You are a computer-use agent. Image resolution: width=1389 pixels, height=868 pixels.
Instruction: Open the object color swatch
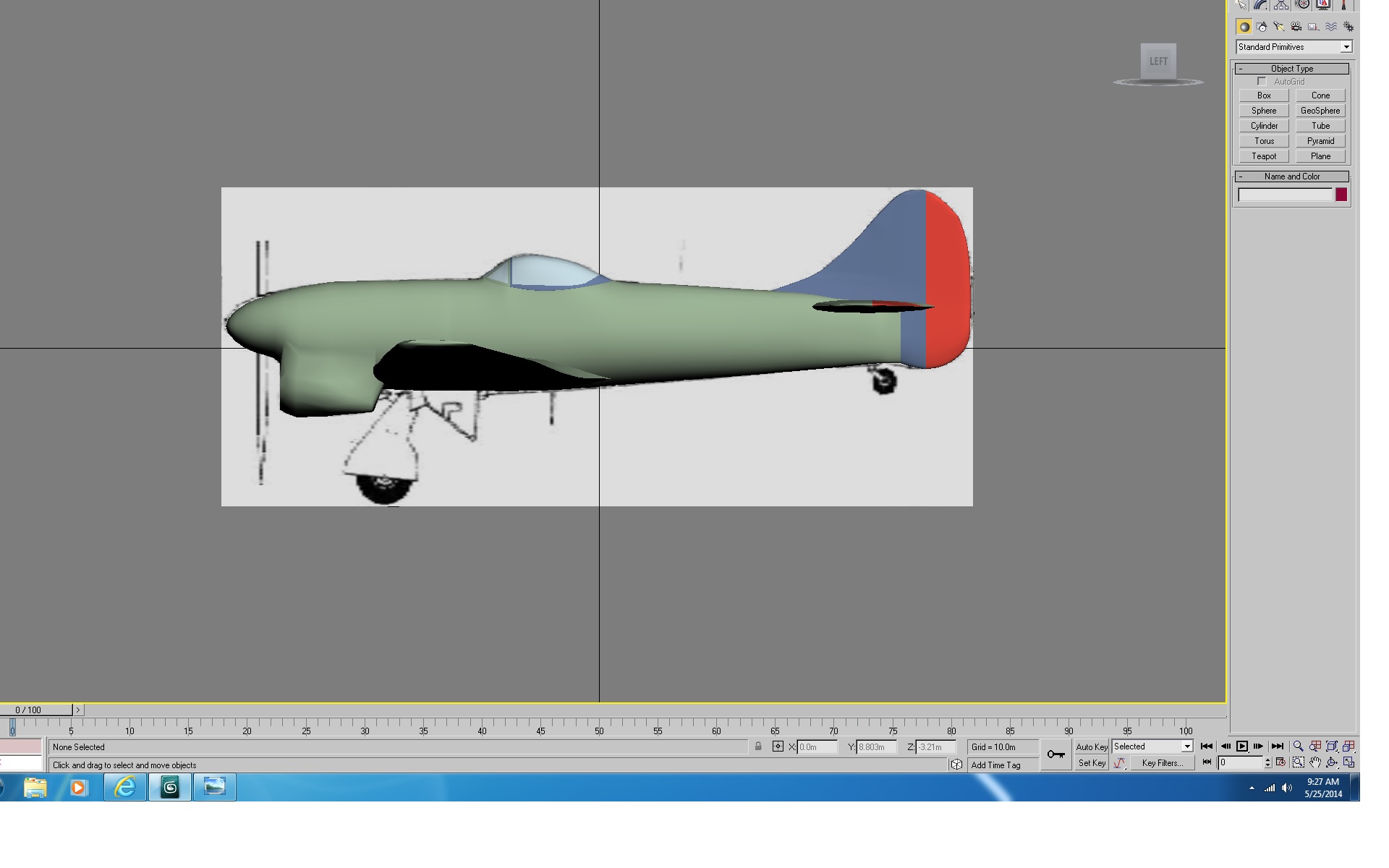1341,195
